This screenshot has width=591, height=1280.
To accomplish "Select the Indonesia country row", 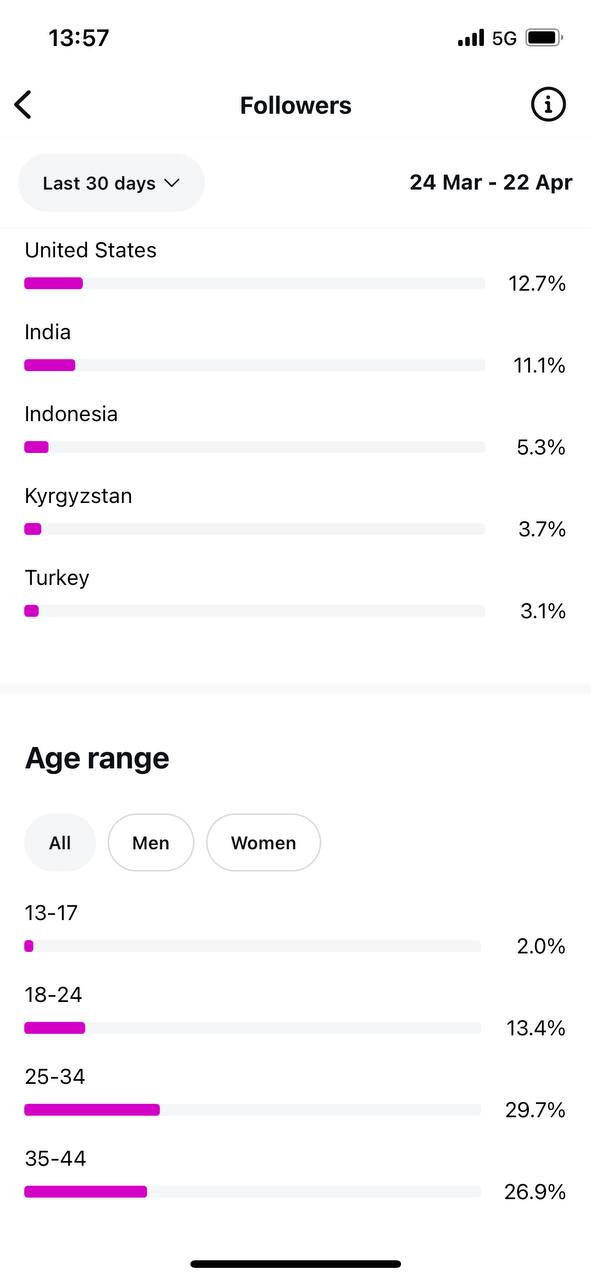I will point(295,431).
